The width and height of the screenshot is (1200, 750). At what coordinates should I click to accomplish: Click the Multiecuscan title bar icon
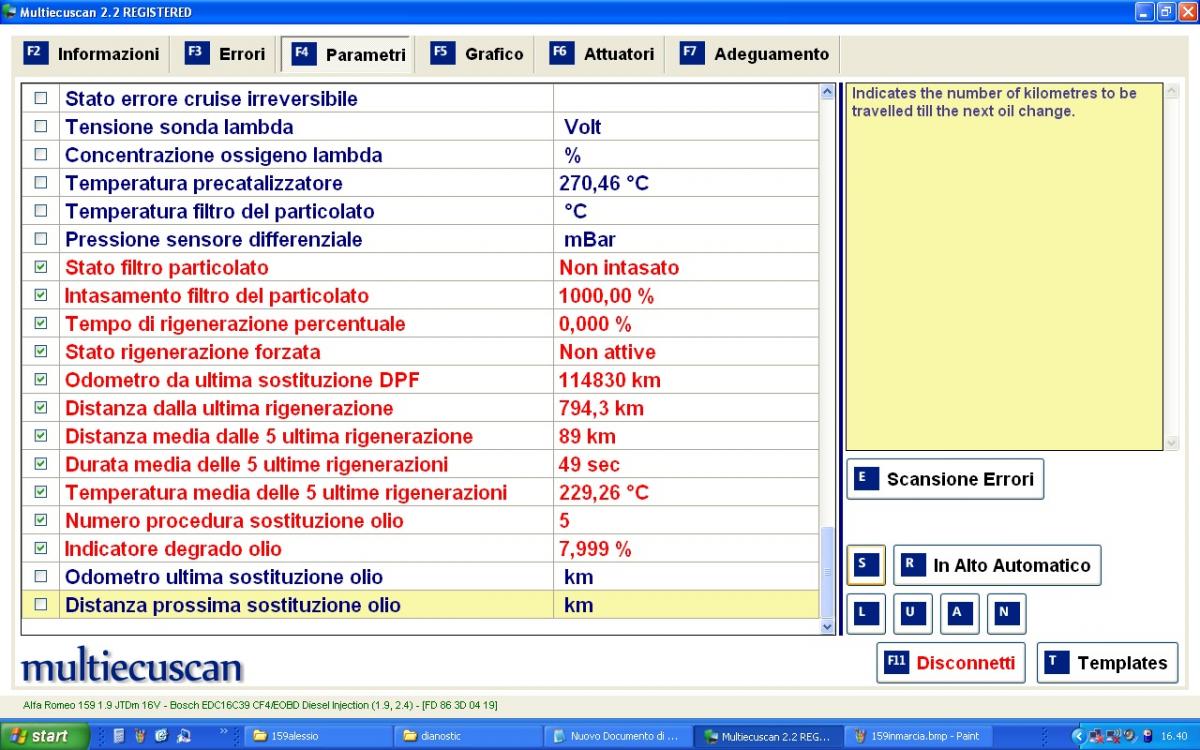[x=10, y=12]
